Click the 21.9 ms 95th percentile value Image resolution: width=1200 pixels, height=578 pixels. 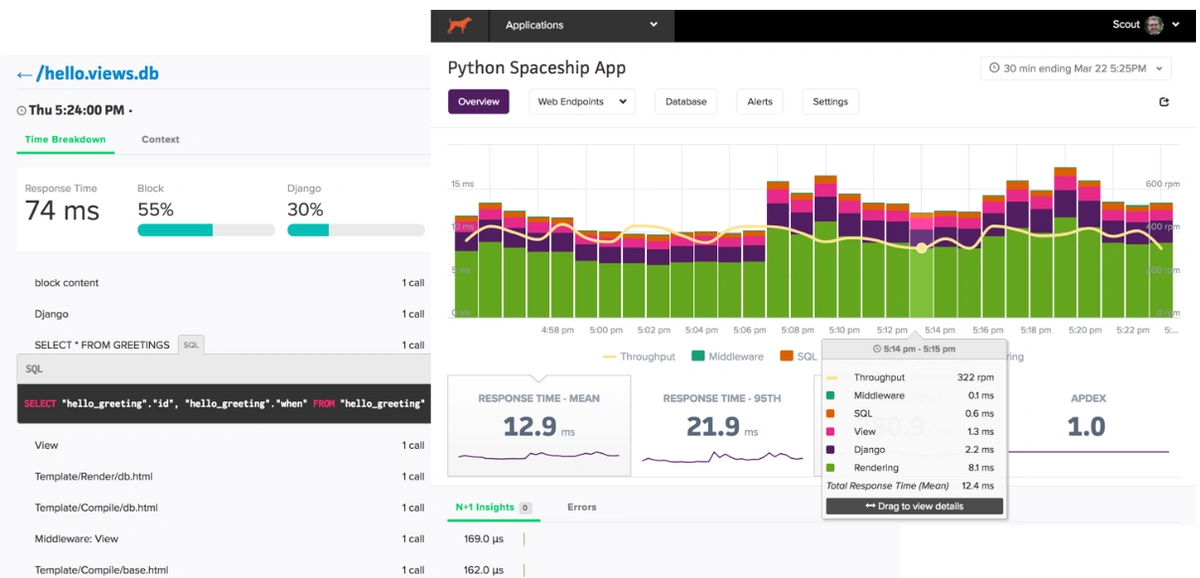[x=722, y=427]
